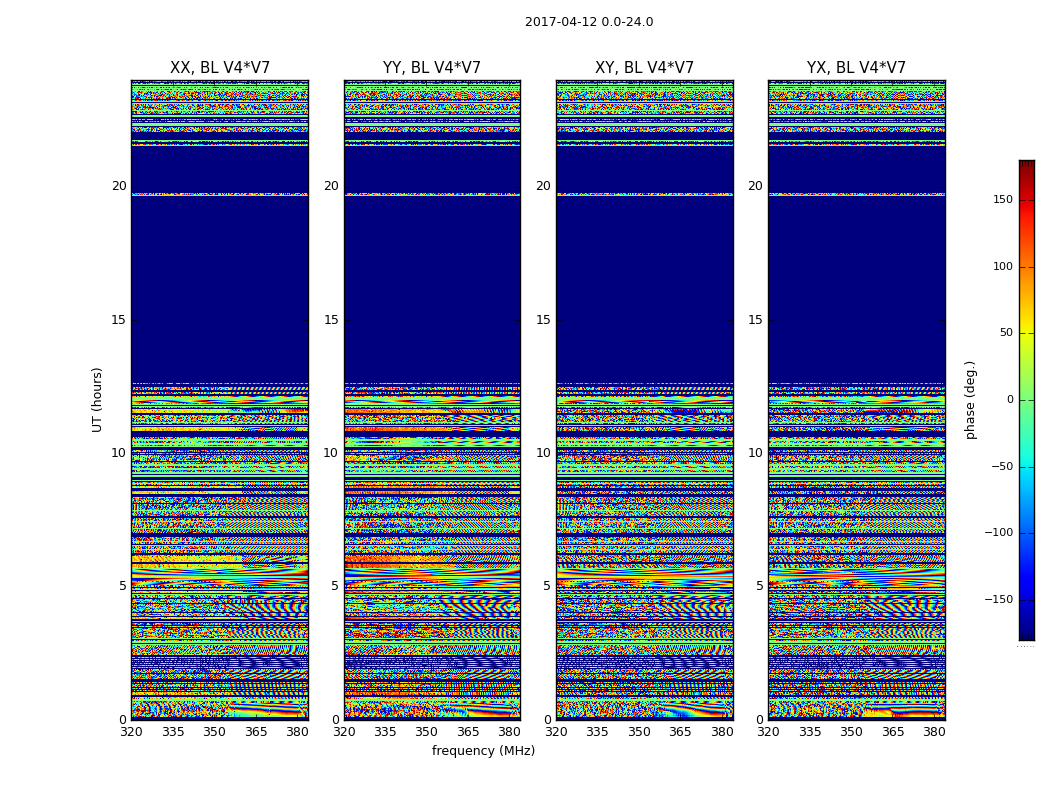Click the XY, BL V4*V7 panel title

[645, 68]
